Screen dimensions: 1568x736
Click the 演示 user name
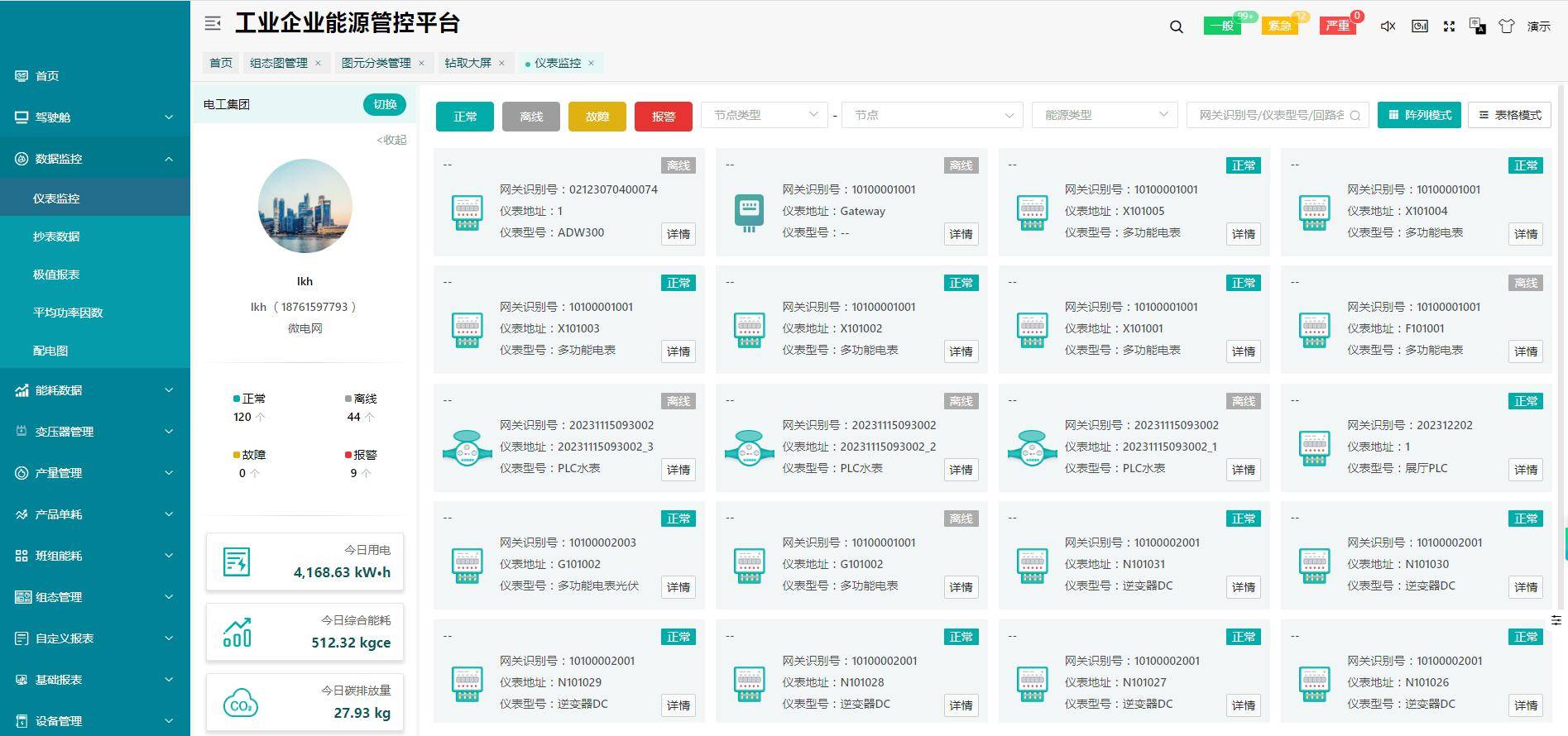(1539, 26)
